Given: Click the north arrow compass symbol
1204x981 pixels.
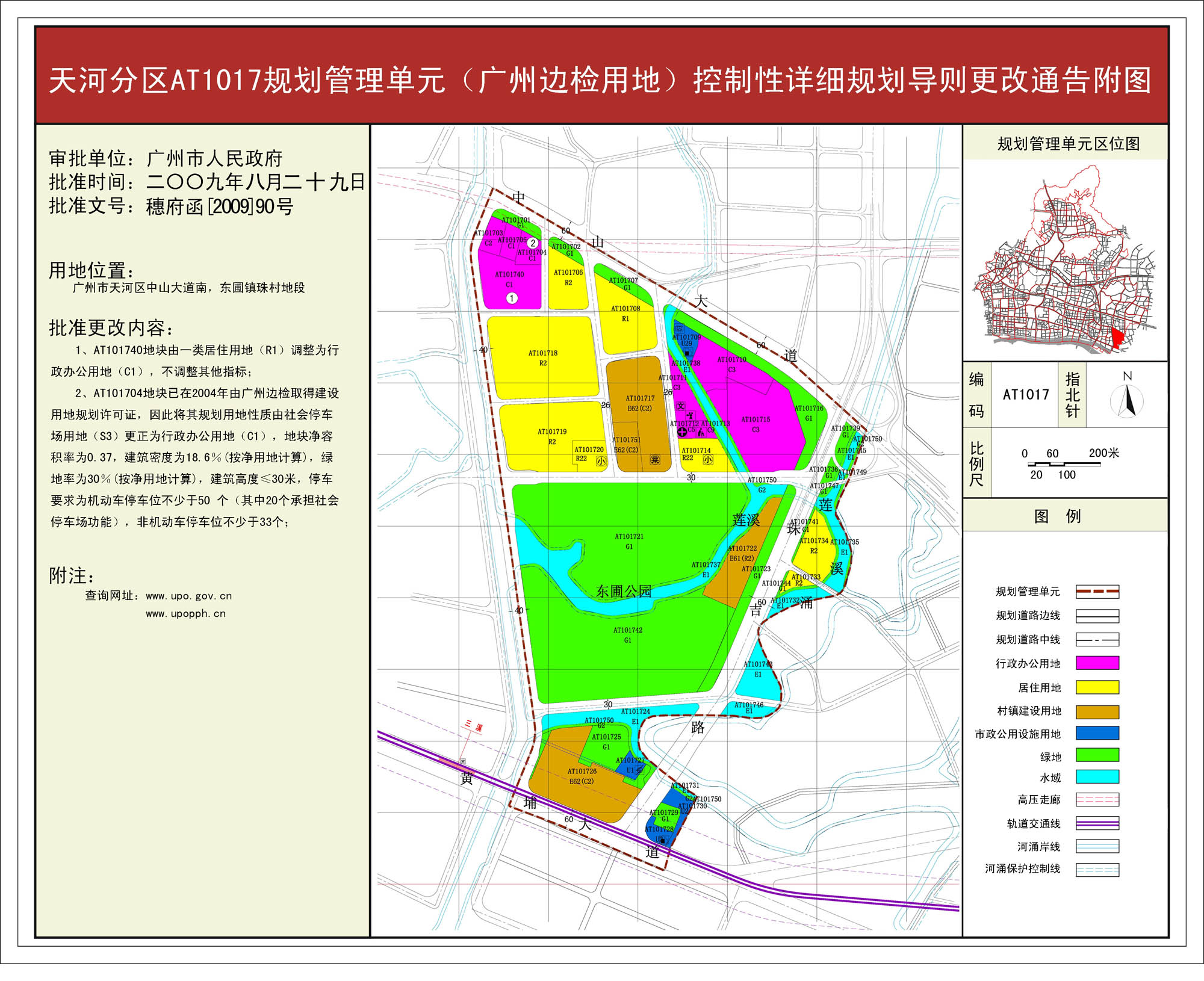Looking at the screenshot, I should (x=1127, y=400).
